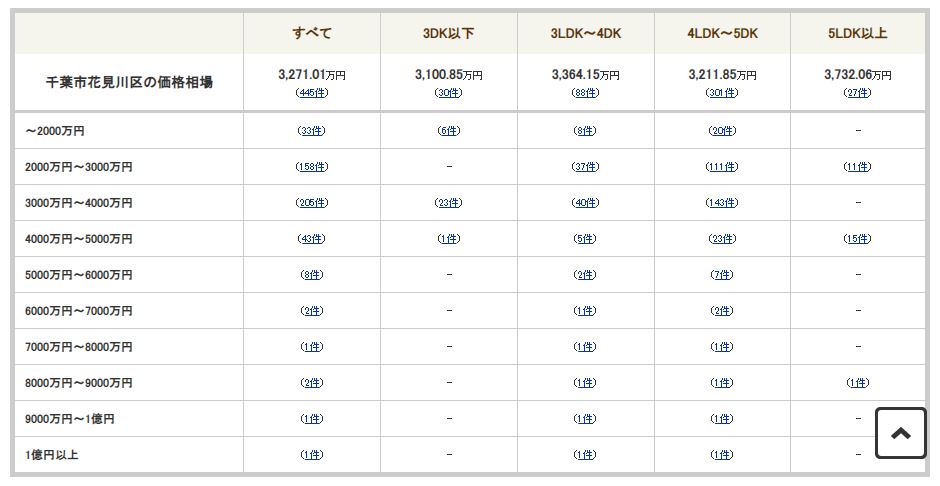The image size is (940, 486).
Task: Open 8件 in すべて column, 5000万円〜6000万円 row
Action: [312, 274]
